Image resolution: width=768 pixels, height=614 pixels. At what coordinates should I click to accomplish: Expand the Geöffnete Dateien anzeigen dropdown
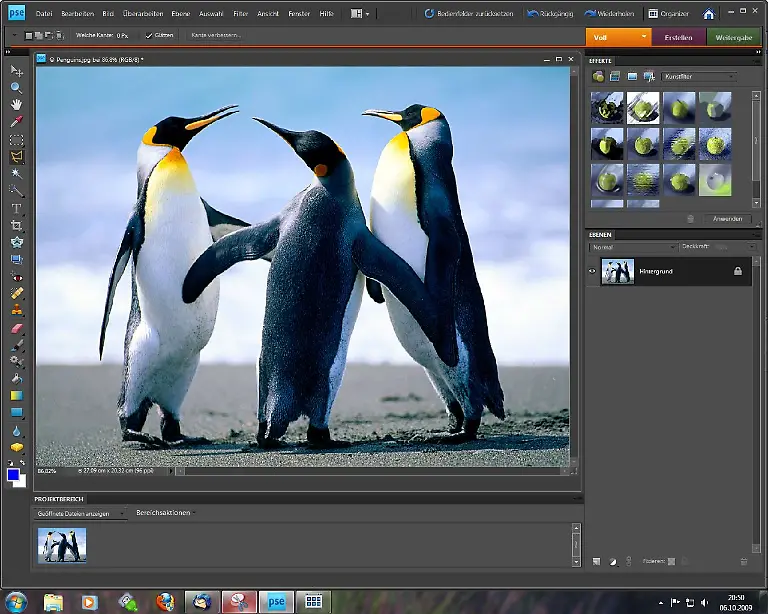pyautogui.click(x=80, y=513)
